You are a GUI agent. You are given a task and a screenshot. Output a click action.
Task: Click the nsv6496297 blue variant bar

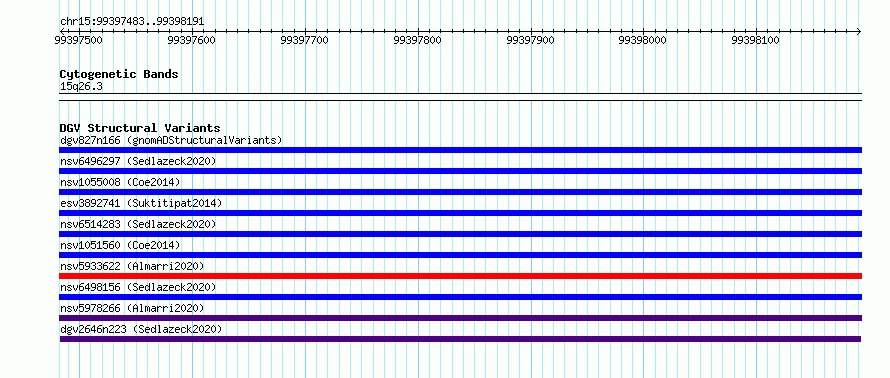(x=460, y=171)
